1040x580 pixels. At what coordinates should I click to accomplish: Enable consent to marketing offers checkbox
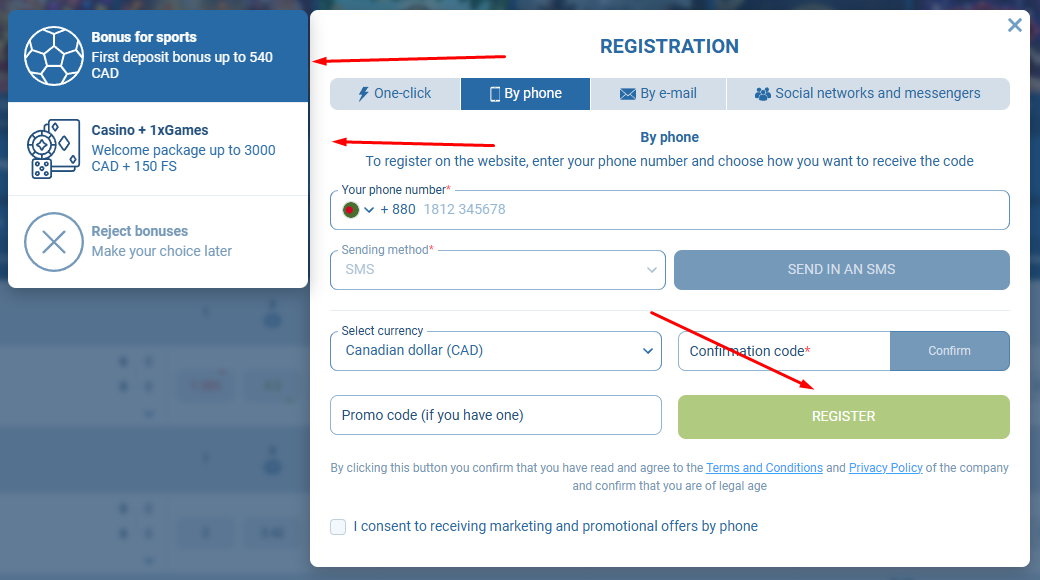[x=338, y=526]
